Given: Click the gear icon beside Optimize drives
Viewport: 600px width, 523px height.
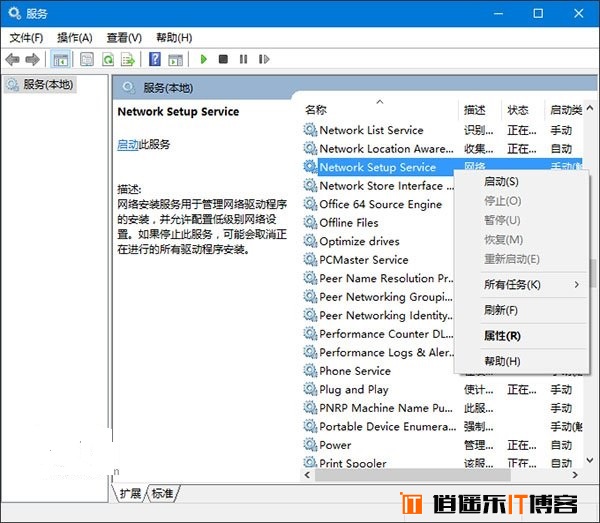Looking at the screenshot, I should point(310,241).
